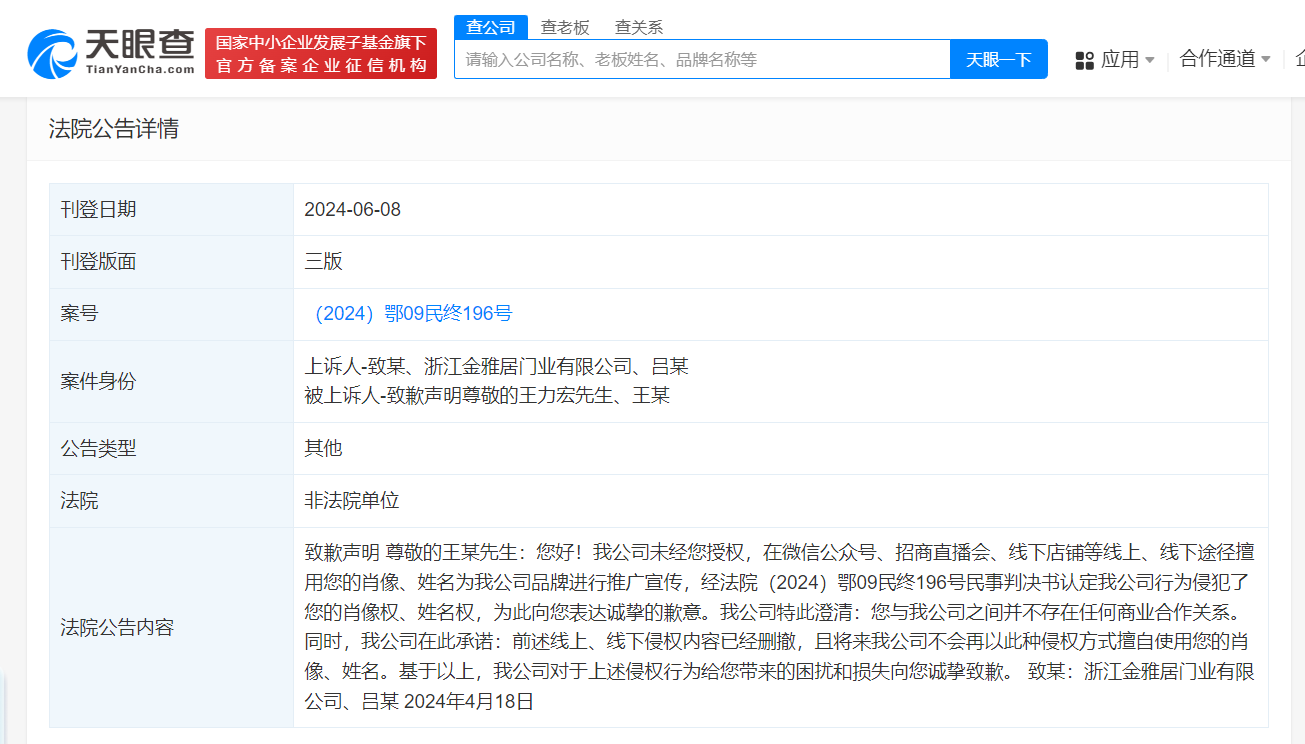Click the 法院公告内容 label cell
Screen dimensions: 1305x744
click(x=171, y=627)
